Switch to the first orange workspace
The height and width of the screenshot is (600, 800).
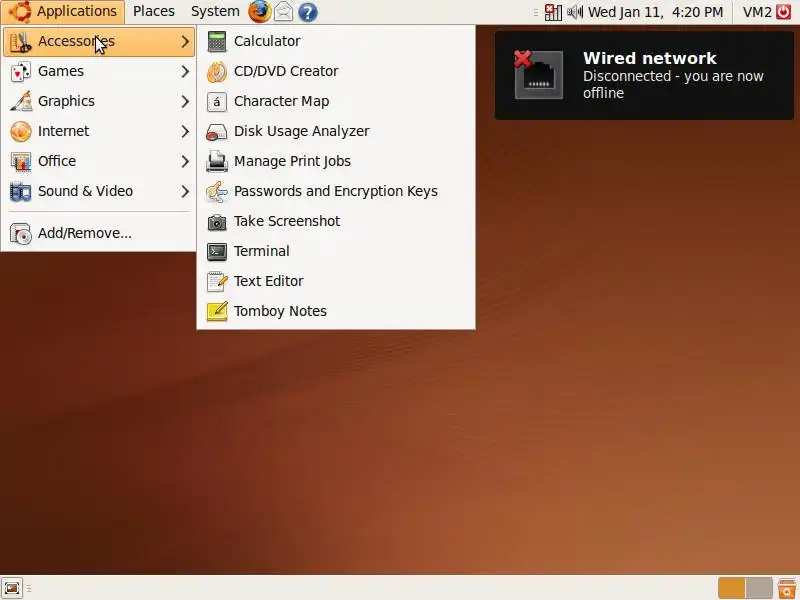click(732, 588)
